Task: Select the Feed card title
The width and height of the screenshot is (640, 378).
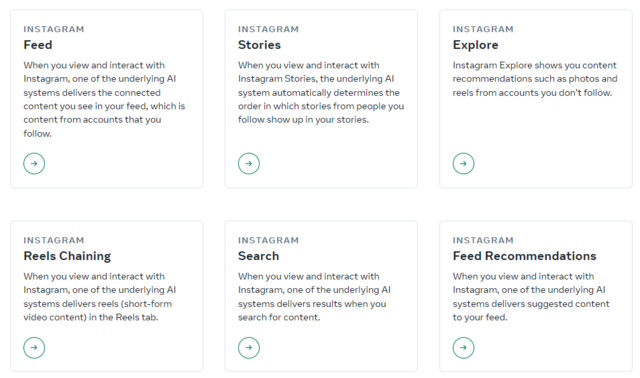Action: point(38,45)
